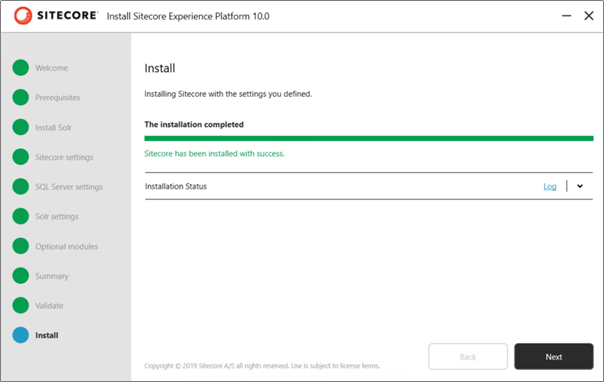
Task: Go to the Validate step label
Action: (49, 306)
